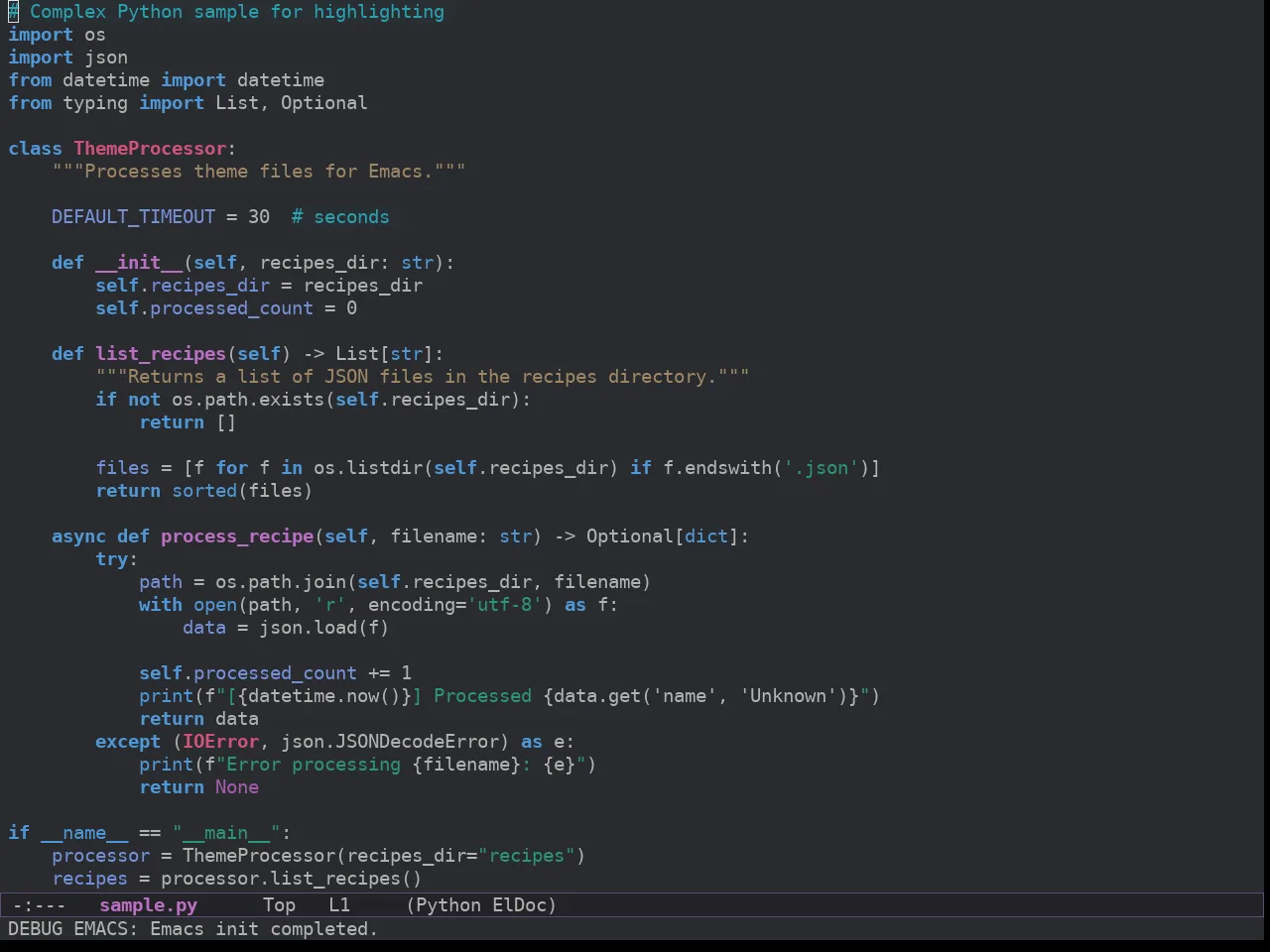Click 'json.JSONDecodeError' in except clause
Viewport: 1270px width, 952px height.
point(389,742)
